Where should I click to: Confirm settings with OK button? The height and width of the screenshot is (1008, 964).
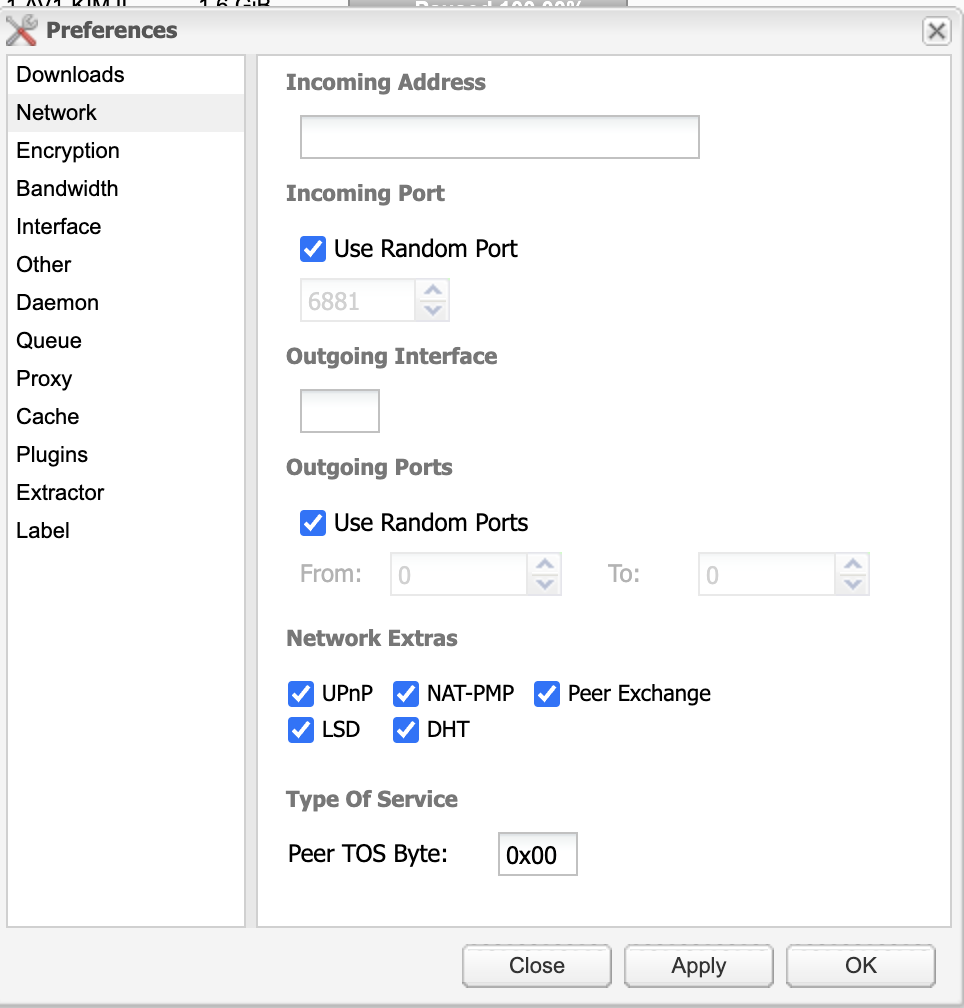tap(860, 965)
